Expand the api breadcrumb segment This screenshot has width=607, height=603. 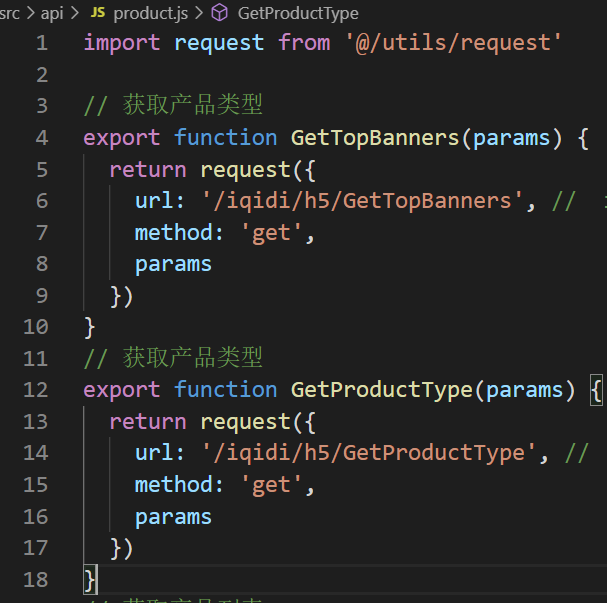[x=51, y=13]
